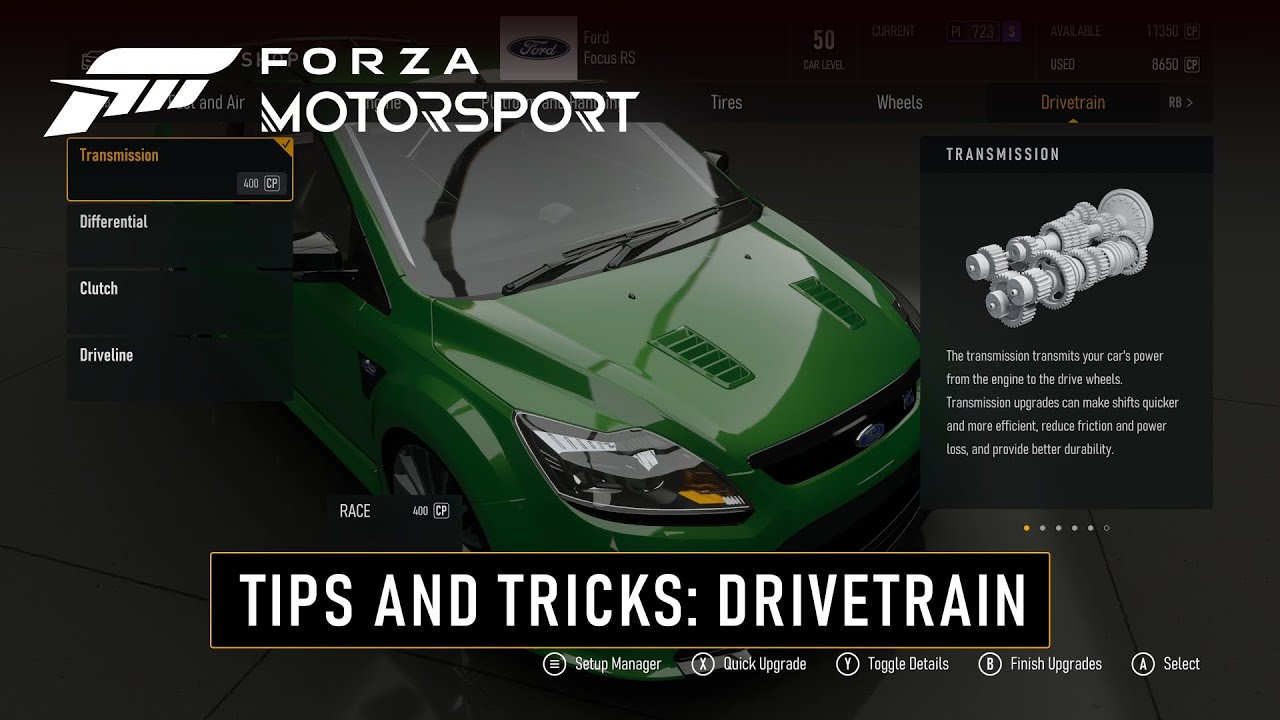Screen dimensions: 1280x720
Task: Click the CP icon on Transmission row
Action: click(272, 184)
